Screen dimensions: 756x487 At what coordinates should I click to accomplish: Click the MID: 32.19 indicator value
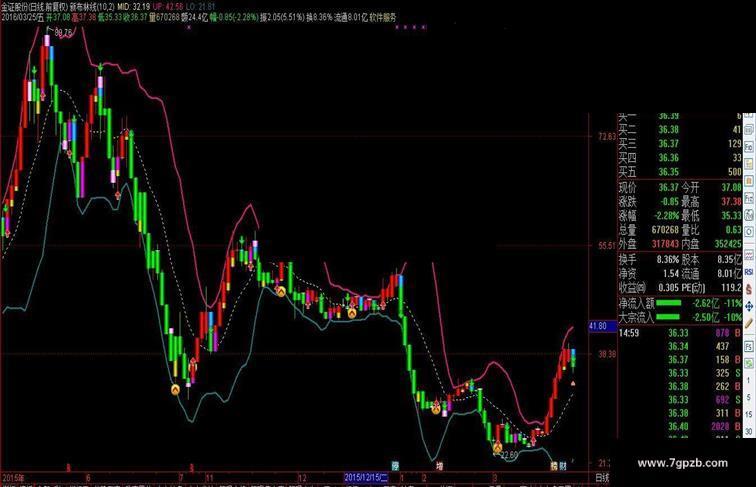134,7
